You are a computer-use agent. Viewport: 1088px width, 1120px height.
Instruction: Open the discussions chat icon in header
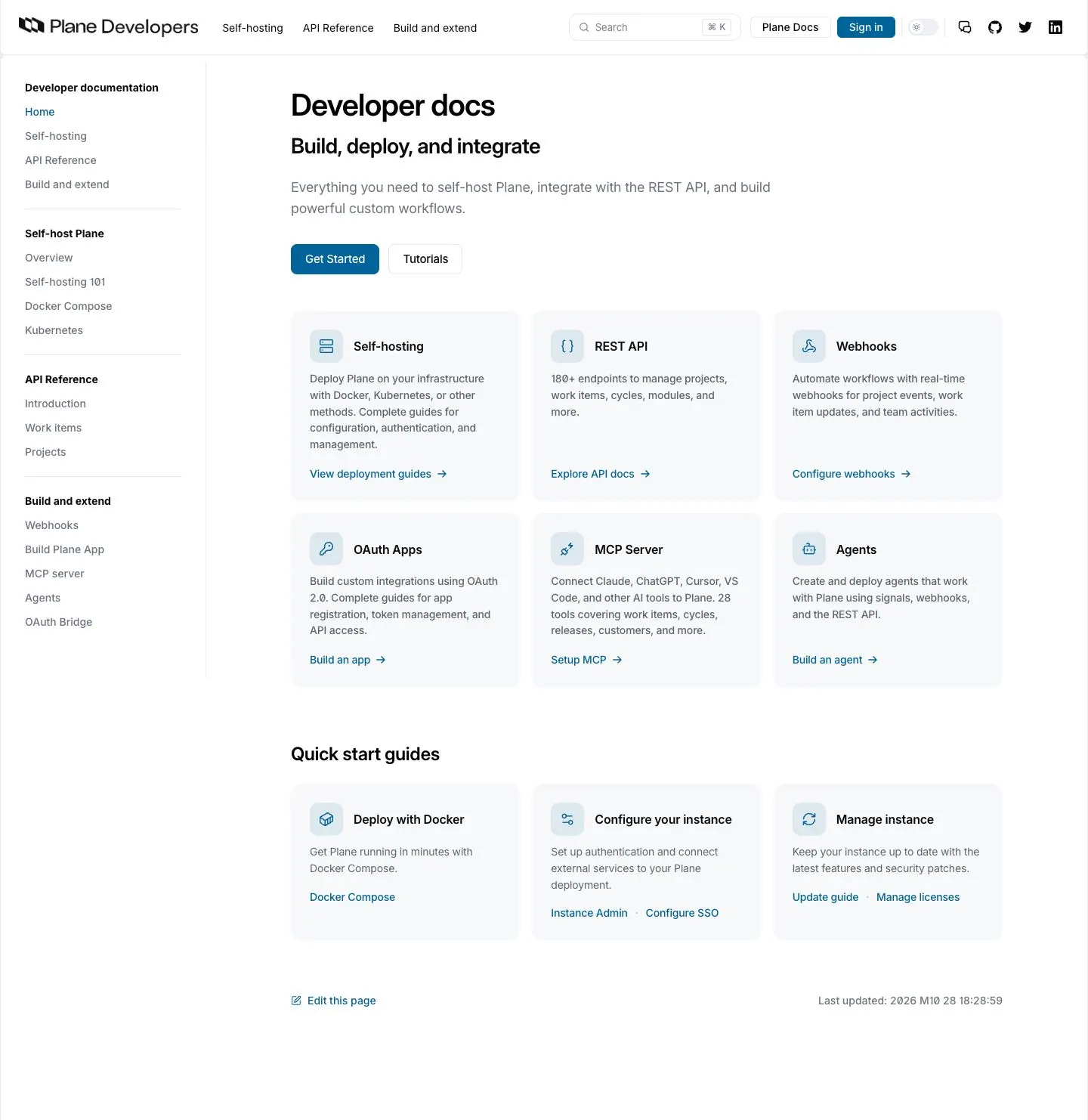965,27
